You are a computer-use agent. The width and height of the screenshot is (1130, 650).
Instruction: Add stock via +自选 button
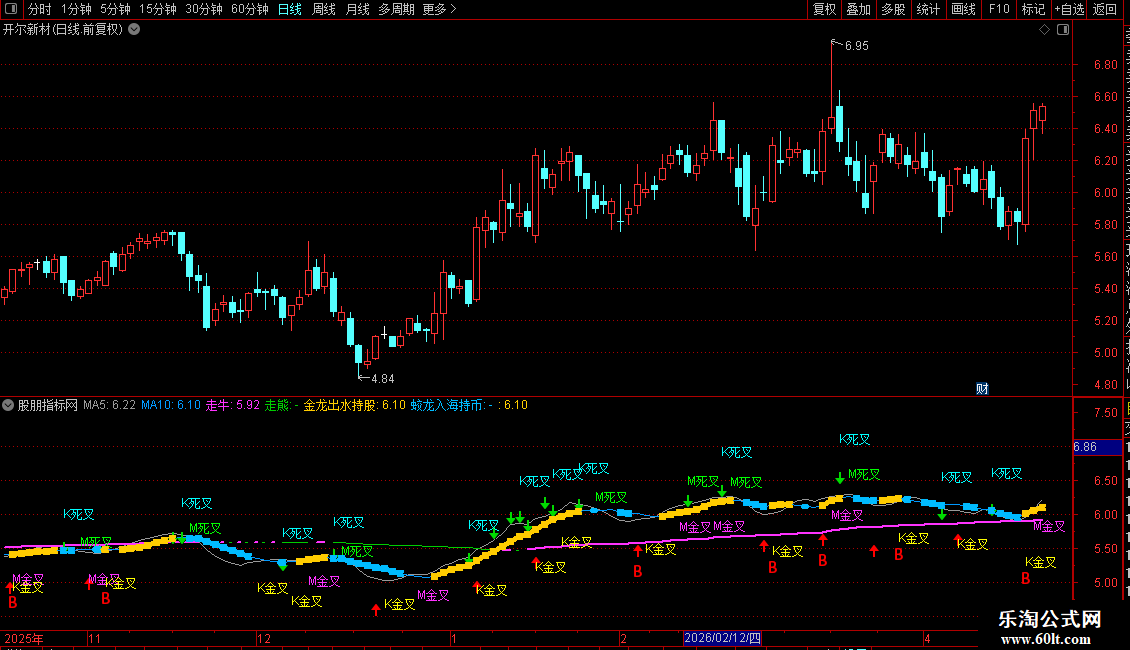click(1069, 9)
